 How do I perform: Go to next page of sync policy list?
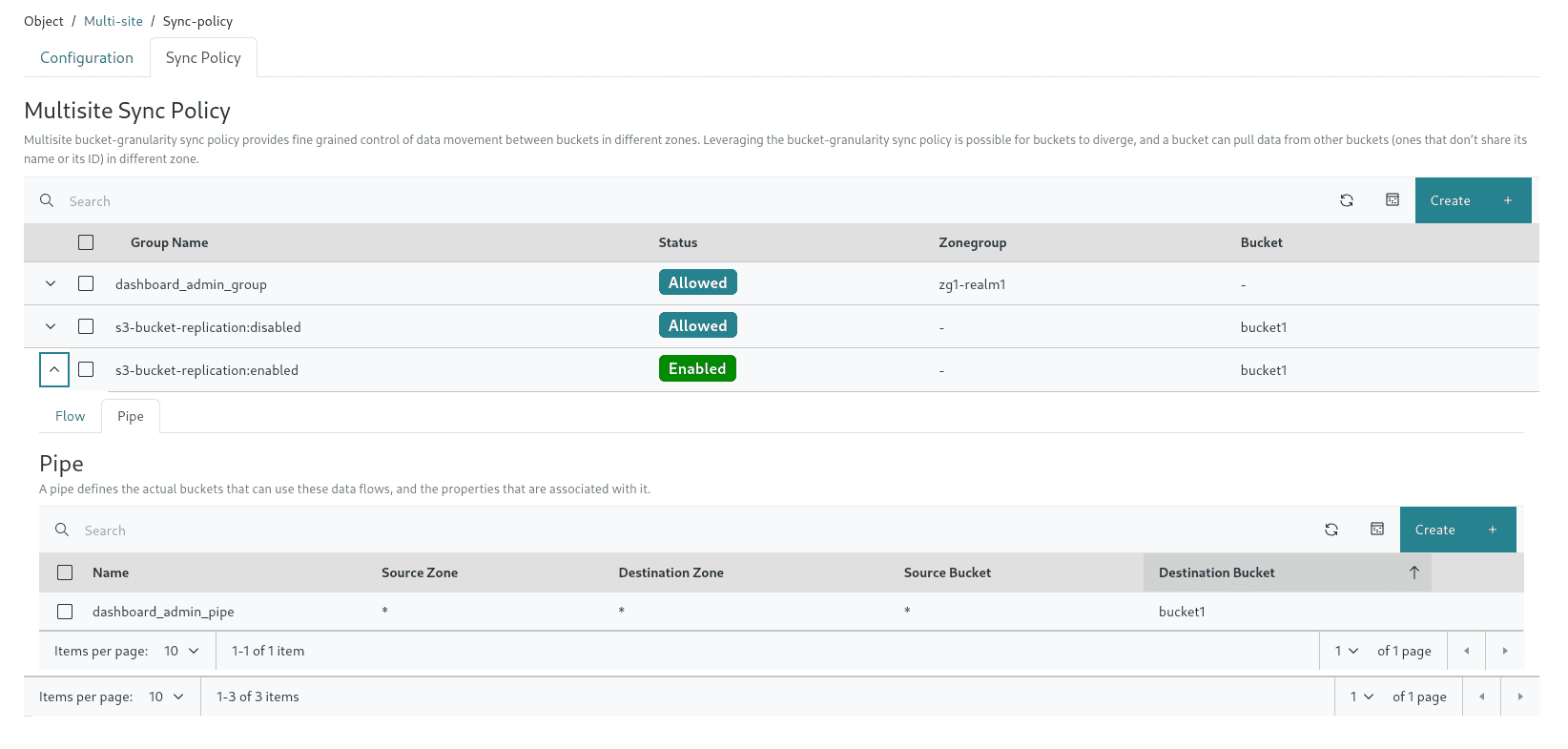pyautogui.click(x=1519, y=697)
